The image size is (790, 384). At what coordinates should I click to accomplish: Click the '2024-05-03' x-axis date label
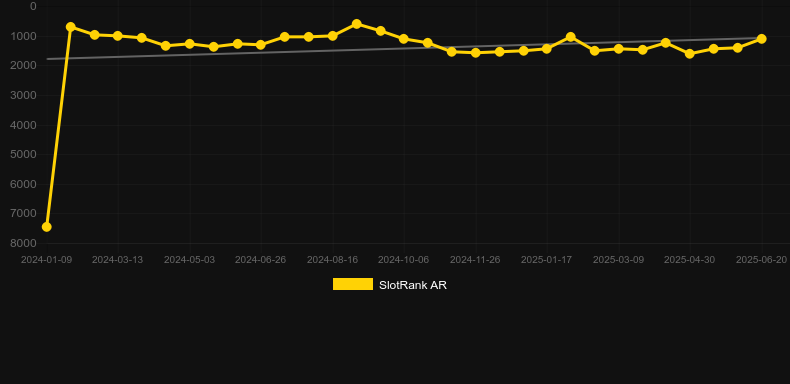[189, 260]
